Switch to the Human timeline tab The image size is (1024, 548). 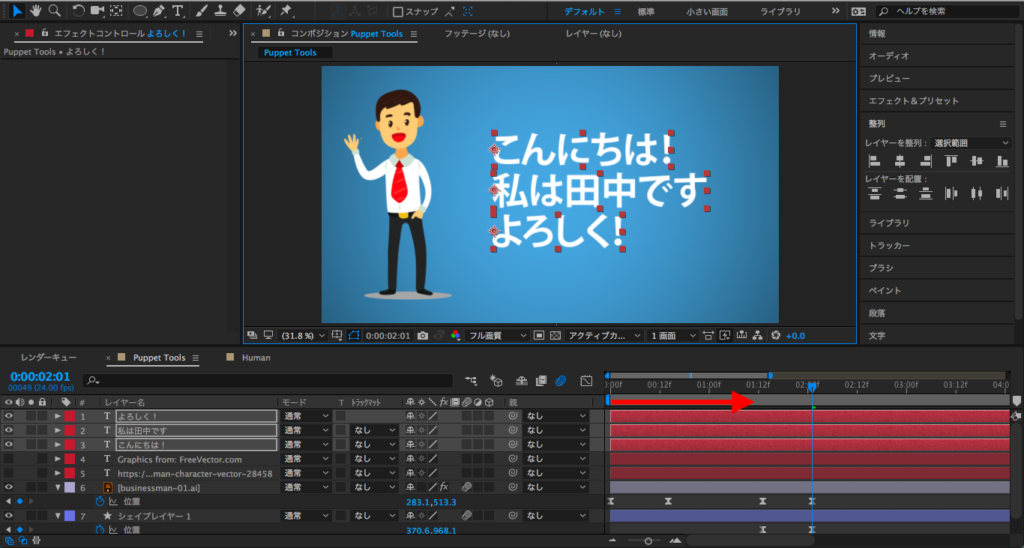pyautogui.click(x=255, y=357)
